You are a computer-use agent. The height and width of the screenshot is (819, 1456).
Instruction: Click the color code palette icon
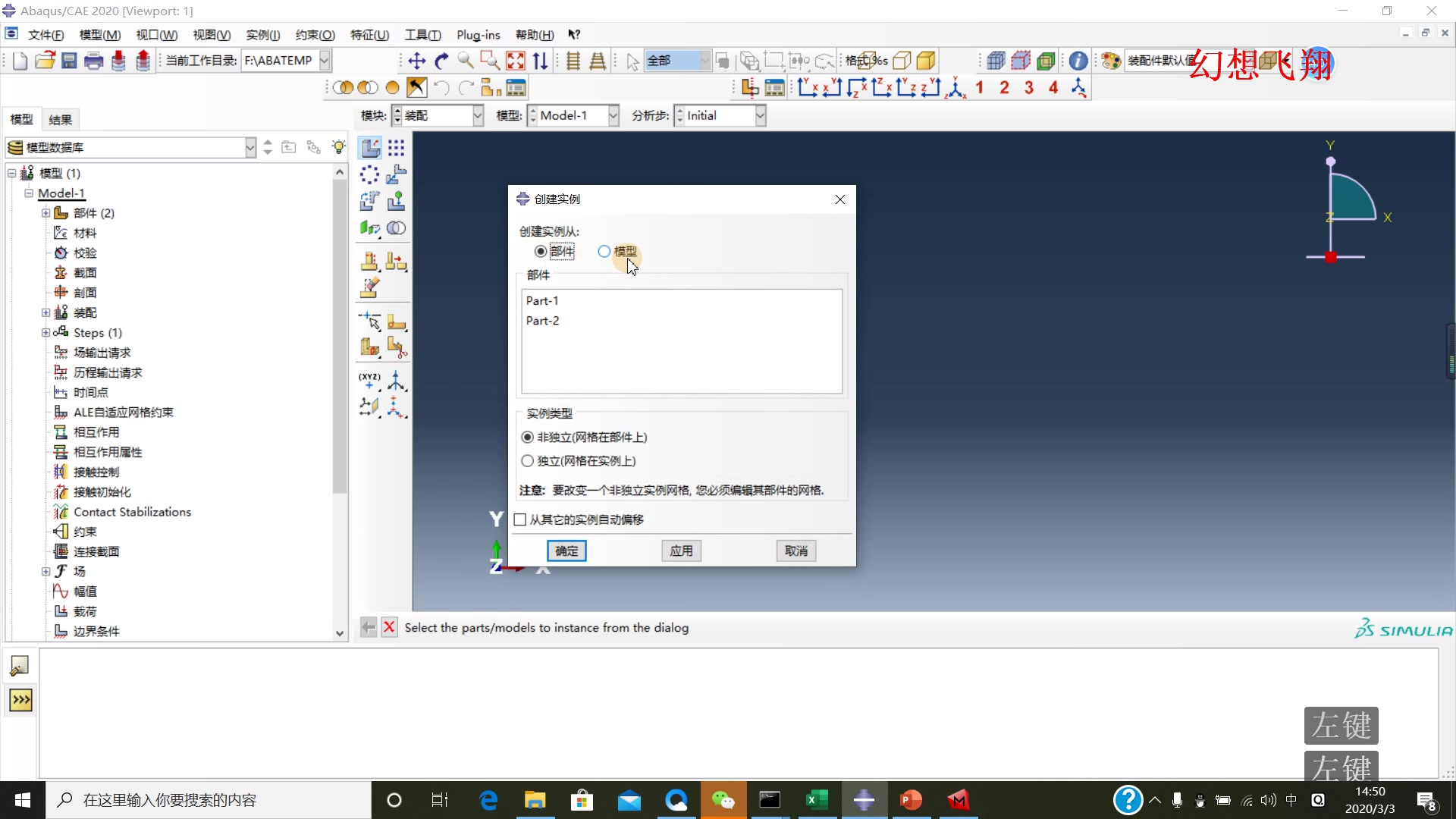point(1111,61)
